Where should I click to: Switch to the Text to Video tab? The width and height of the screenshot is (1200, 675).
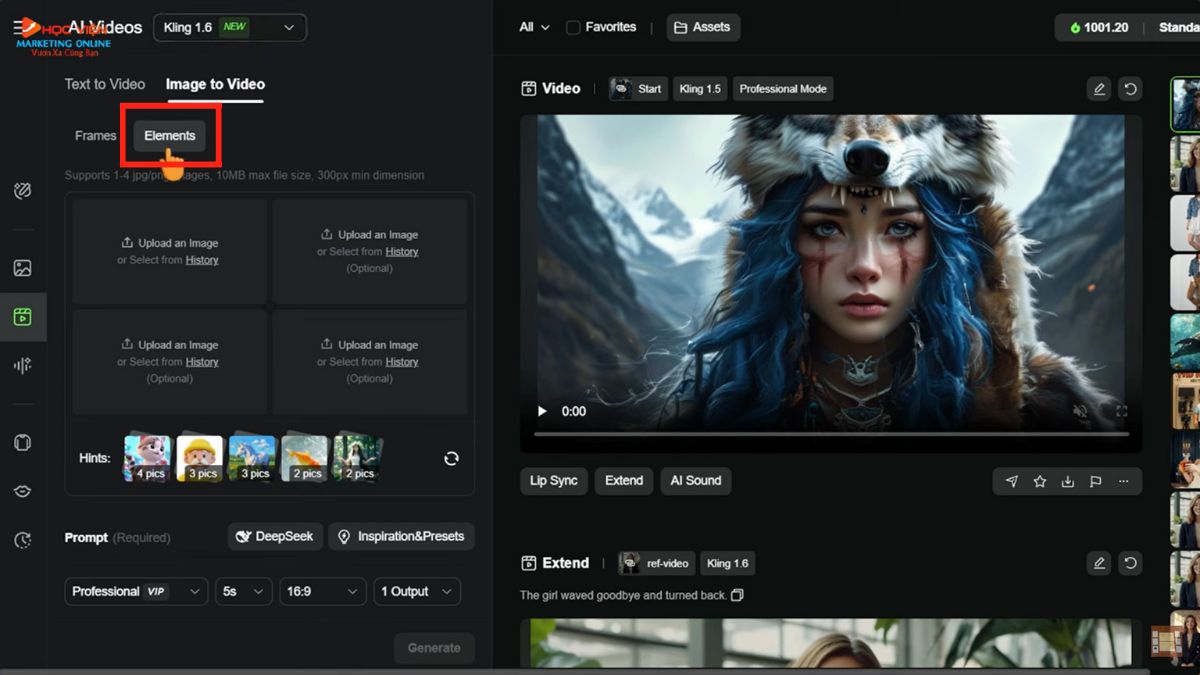tap(105, 84)
